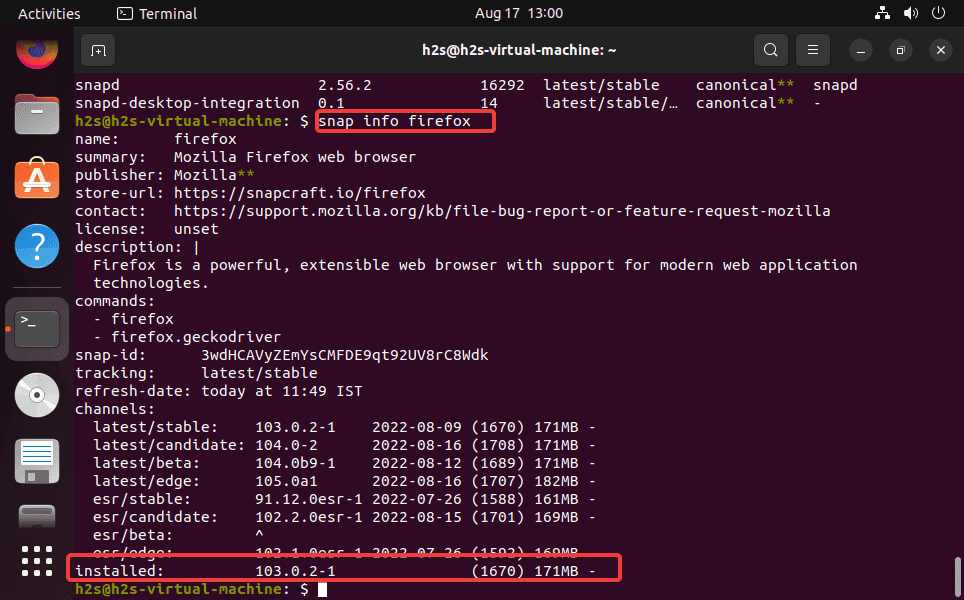Select the Terminal icon in the dock
Viewport: 964px width, 600px height.
(x=37, y=328)
